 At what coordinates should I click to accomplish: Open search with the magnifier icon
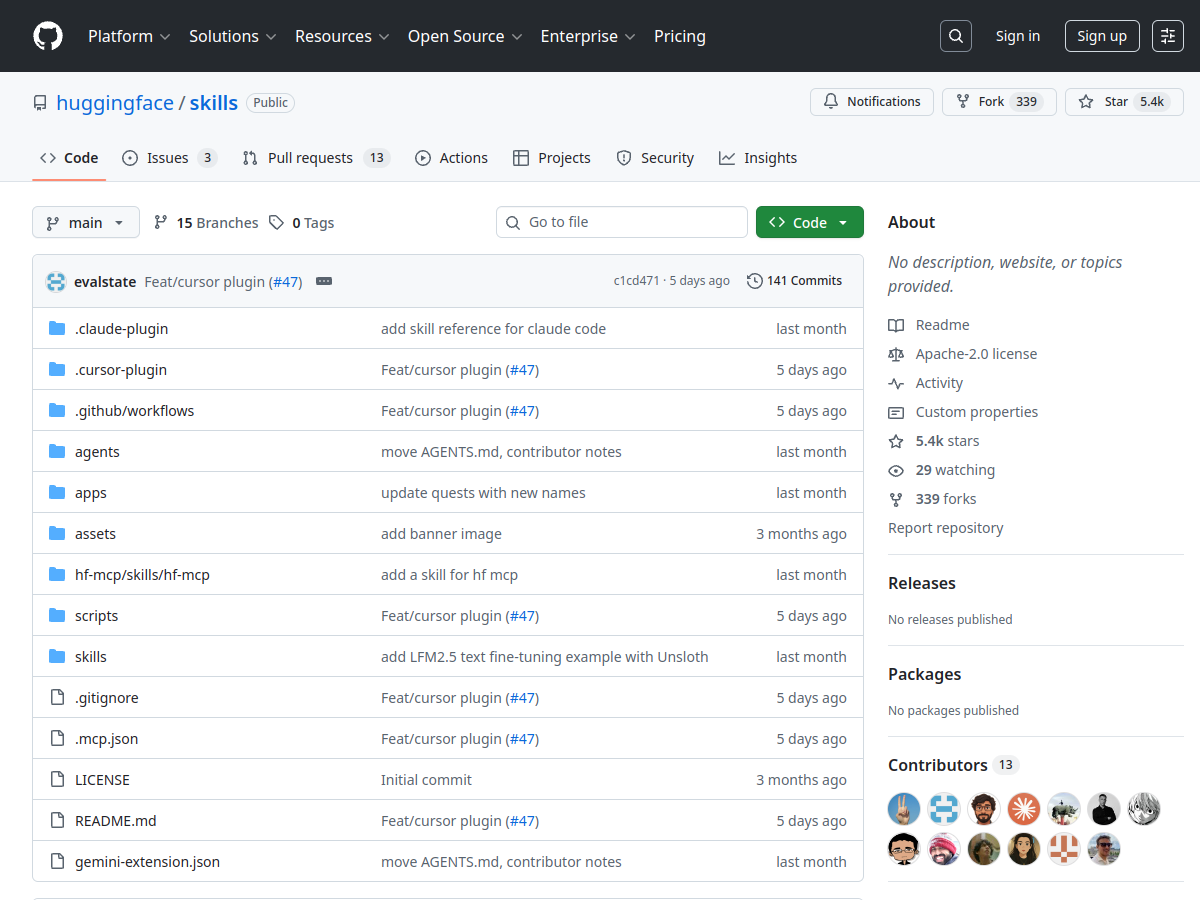click(956, 36)
